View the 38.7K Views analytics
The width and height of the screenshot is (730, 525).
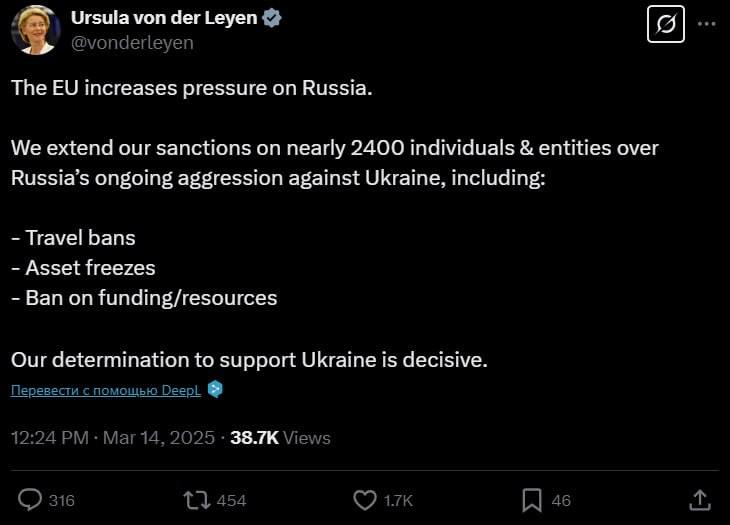tap(280, 437)
